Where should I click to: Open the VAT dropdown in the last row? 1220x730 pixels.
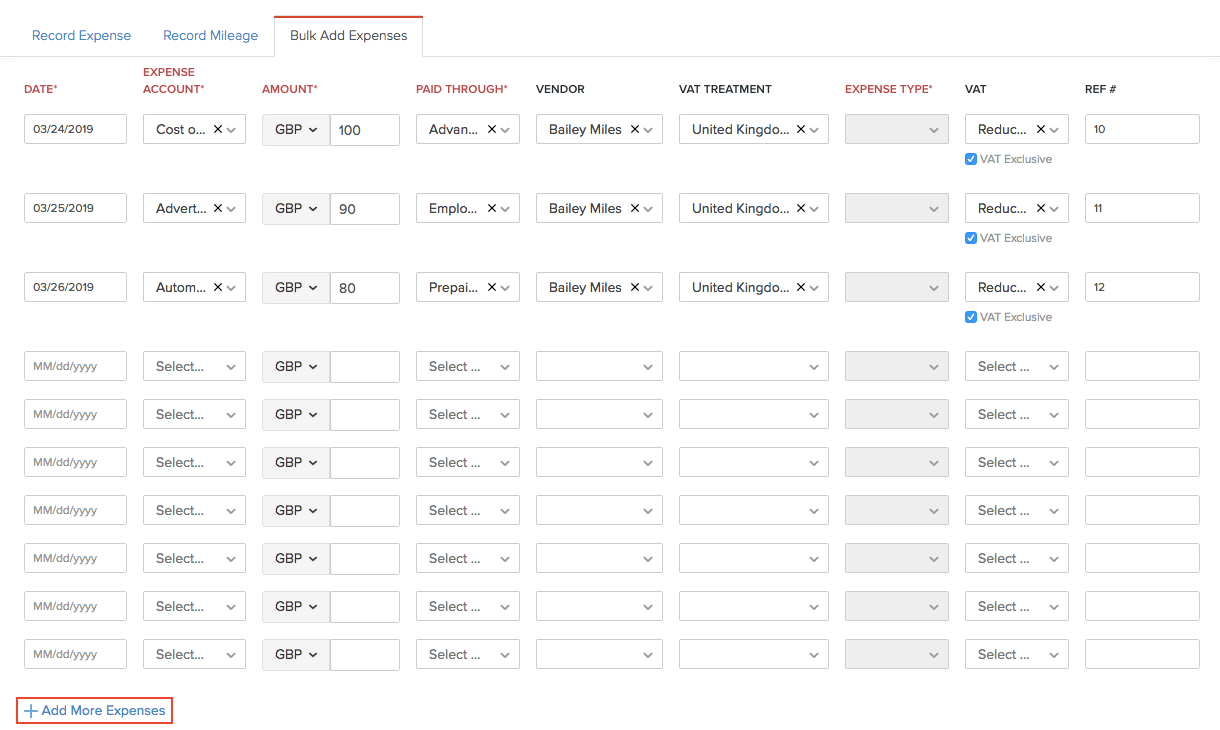(1016, 655)
